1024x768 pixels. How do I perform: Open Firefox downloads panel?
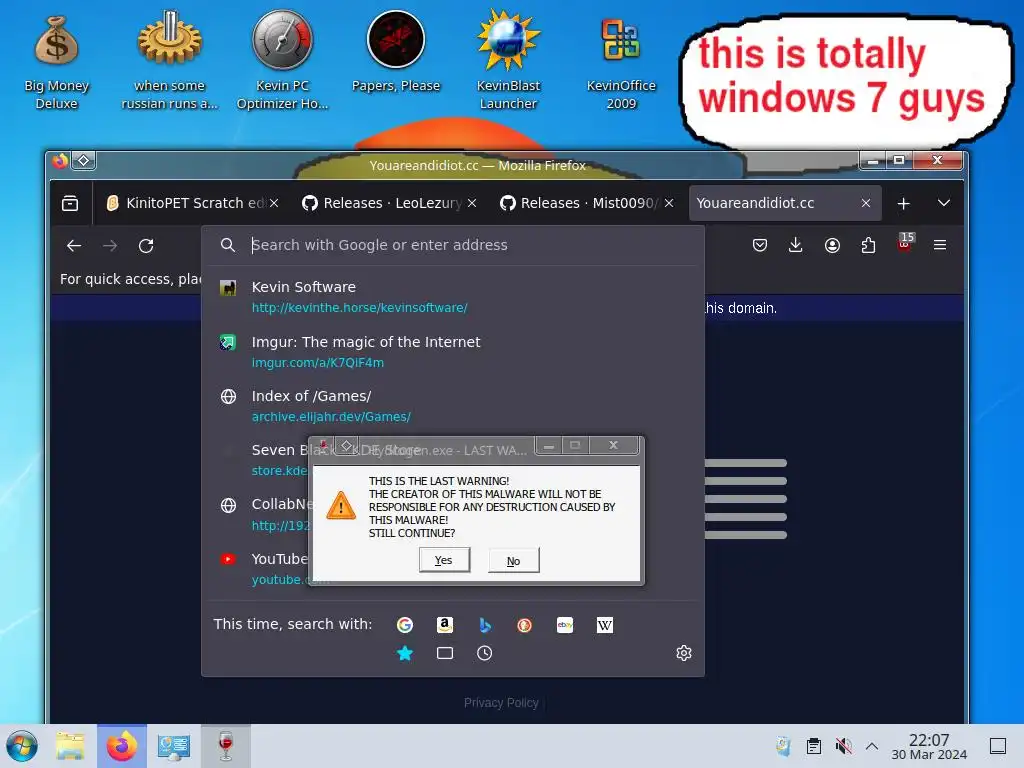click(795, 245)
